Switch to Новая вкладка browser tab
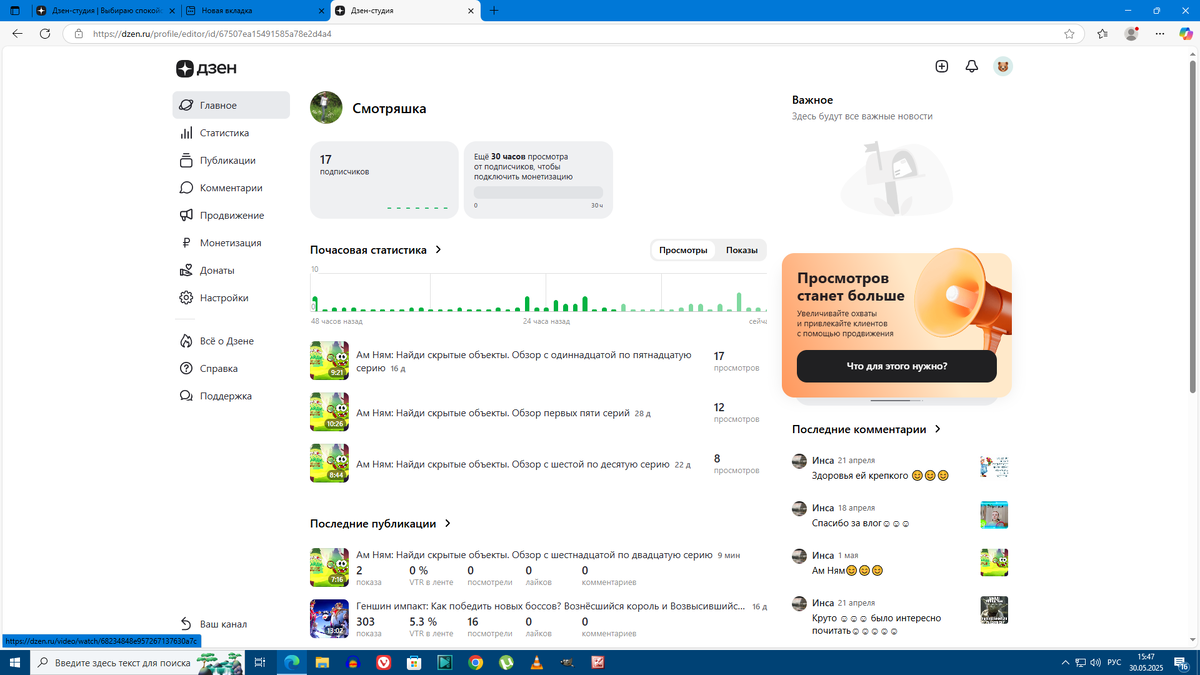 254,10
